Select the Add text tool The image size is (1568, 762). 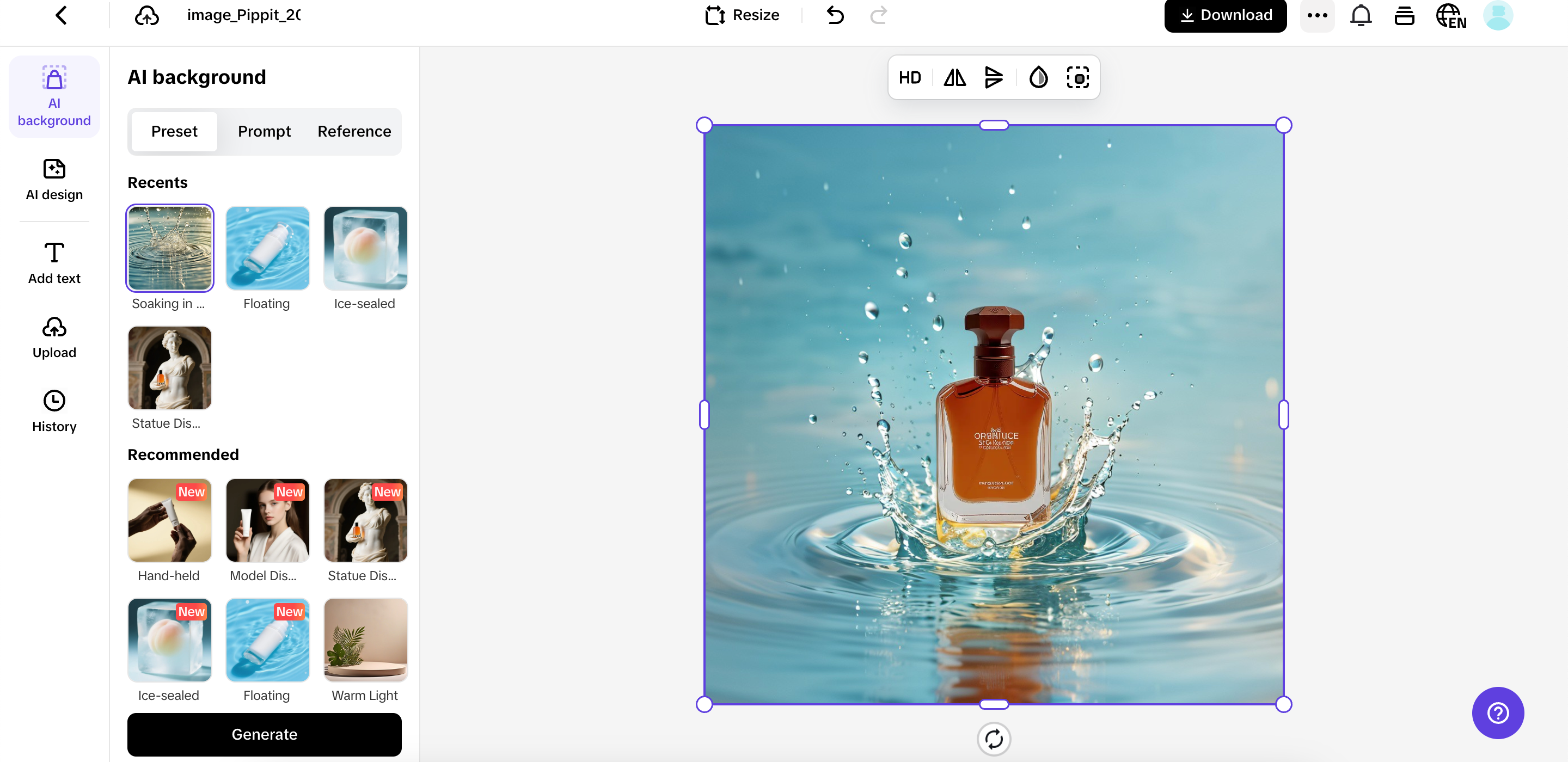click(x=53, y=263)
